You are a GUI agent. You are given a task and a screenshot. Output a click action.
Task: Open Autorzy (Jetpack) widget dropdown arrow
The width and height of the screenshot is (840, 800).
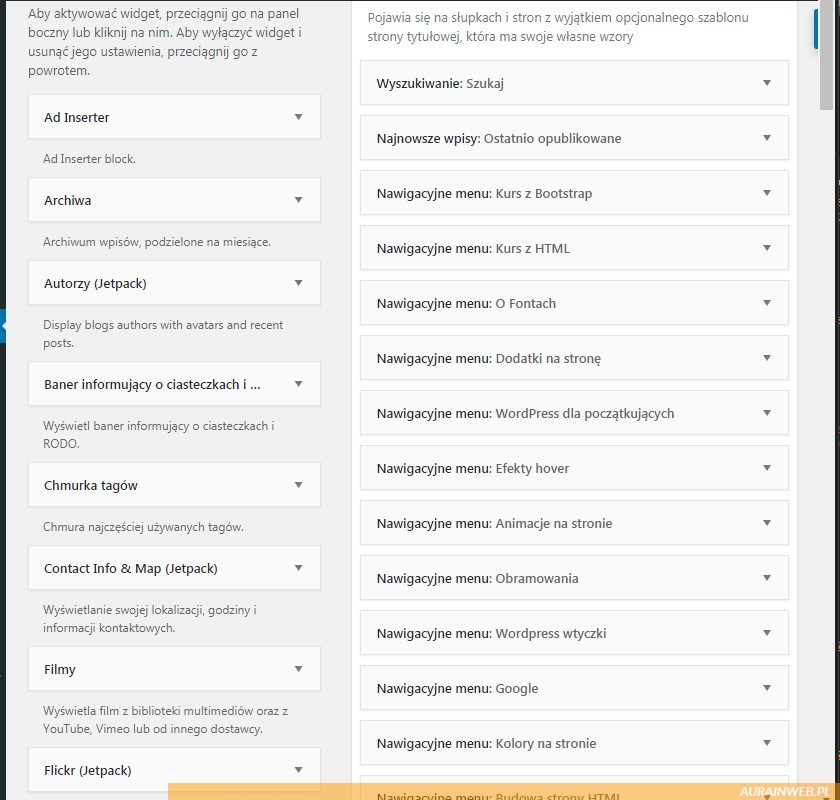(x=298, y=283)
